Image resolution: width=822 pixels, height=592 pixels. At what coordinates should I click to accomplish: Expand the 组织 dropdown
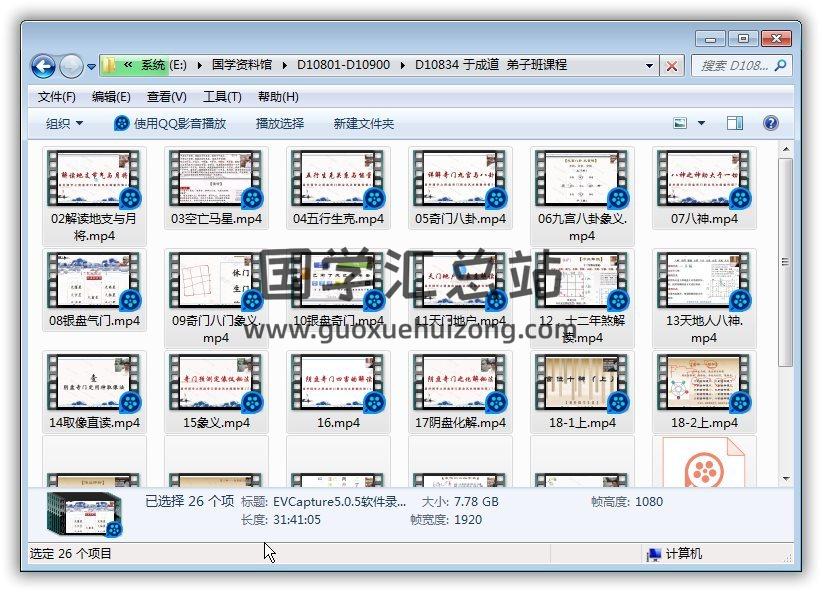point(64,124)
